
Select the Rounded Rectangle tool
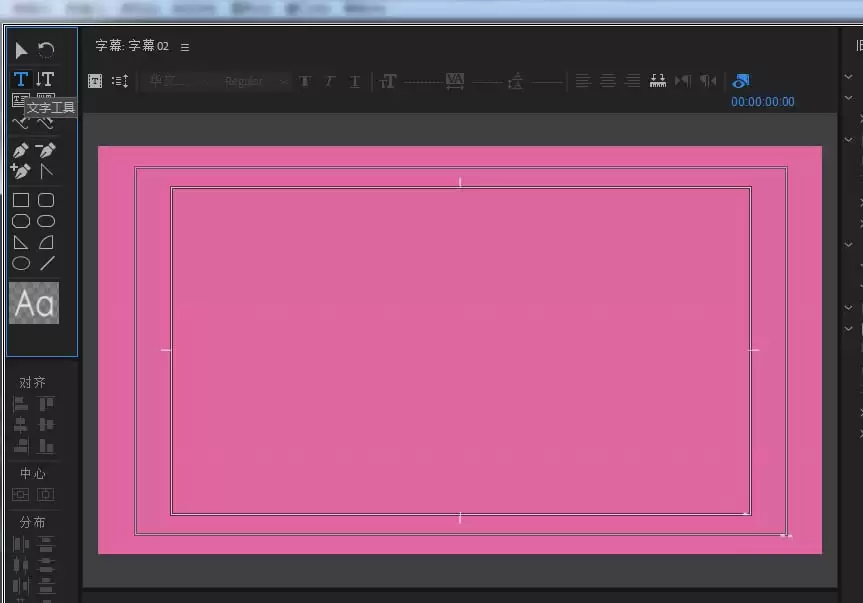(46, 200)
